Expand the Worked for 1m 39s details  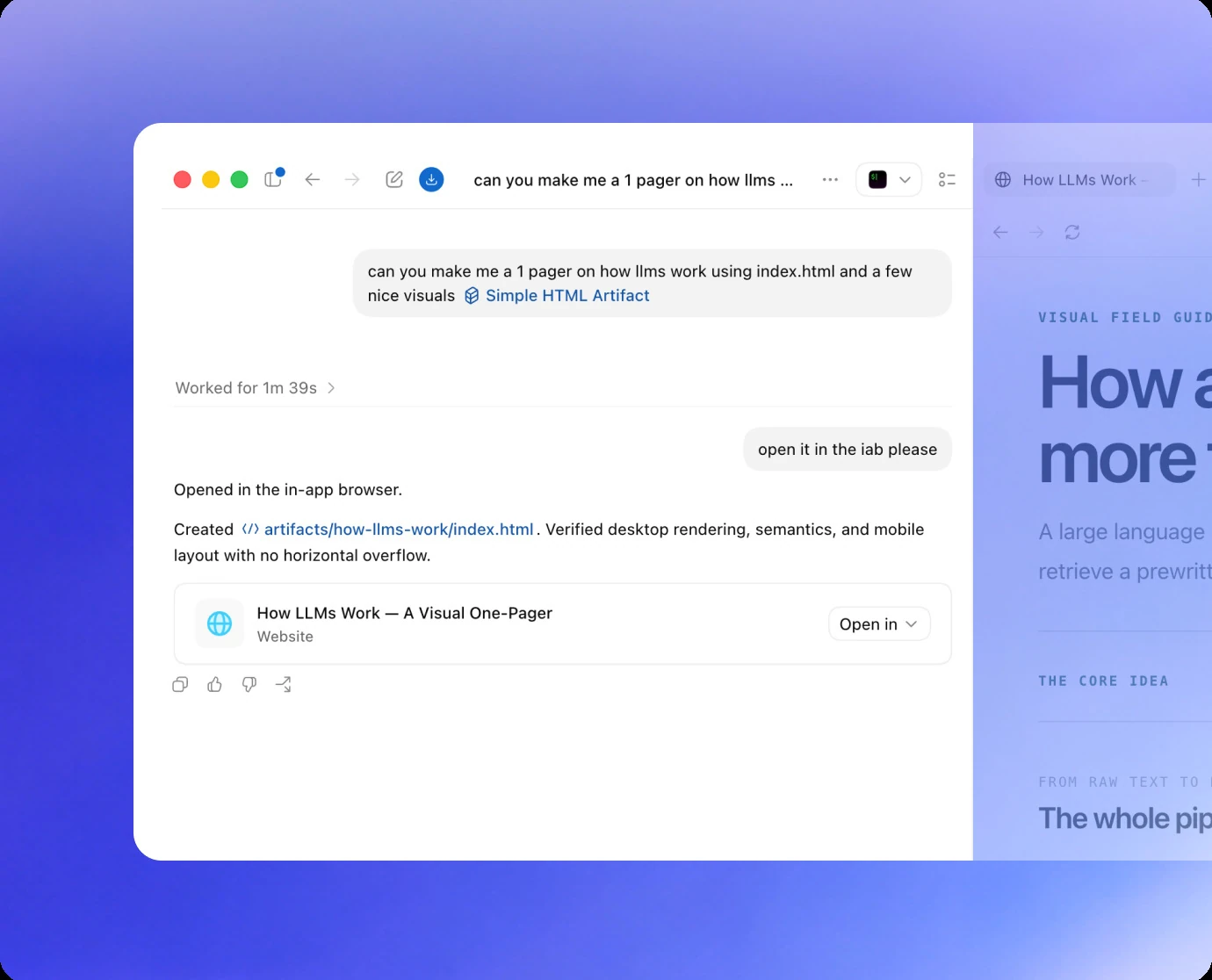point(255,388)
